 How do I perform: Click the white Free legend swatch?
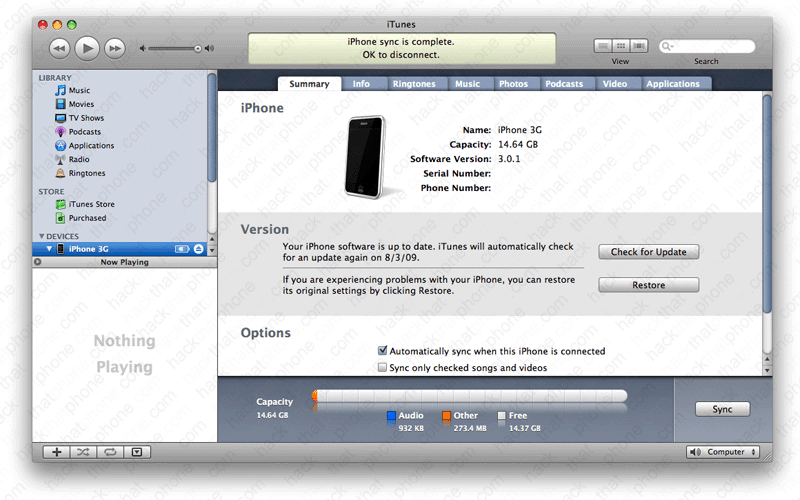502,416
